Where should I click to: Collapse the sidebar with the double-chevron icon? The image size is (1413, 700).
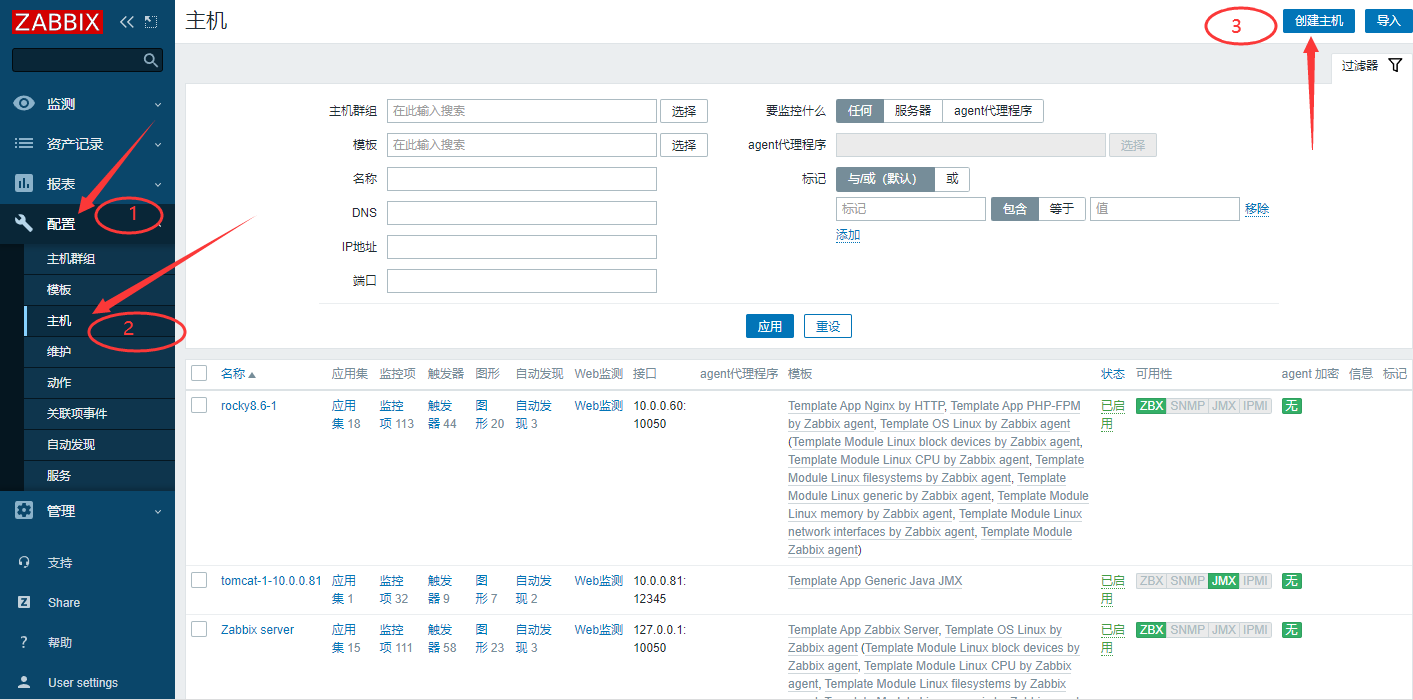(126, 21)
